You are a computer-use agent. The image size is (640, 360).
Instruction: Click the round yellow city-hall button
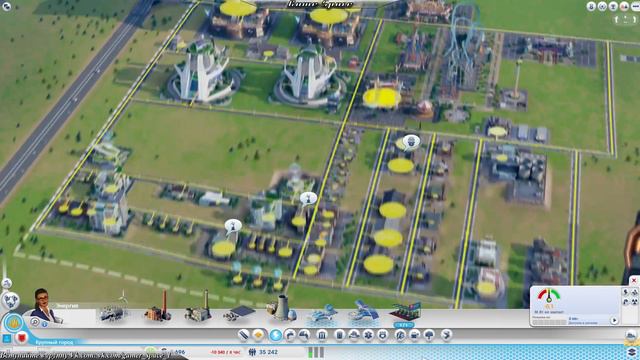[x=14, y=323]
